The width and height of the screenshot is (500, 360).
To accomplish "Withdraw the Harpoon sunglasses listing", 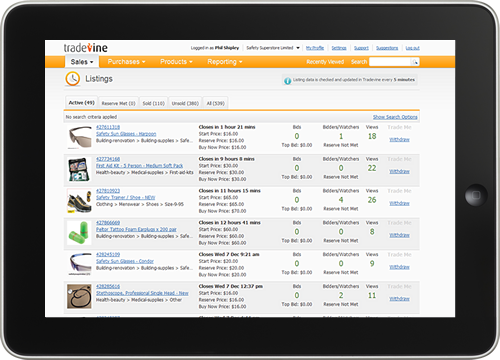I will (x=399, y=140).
